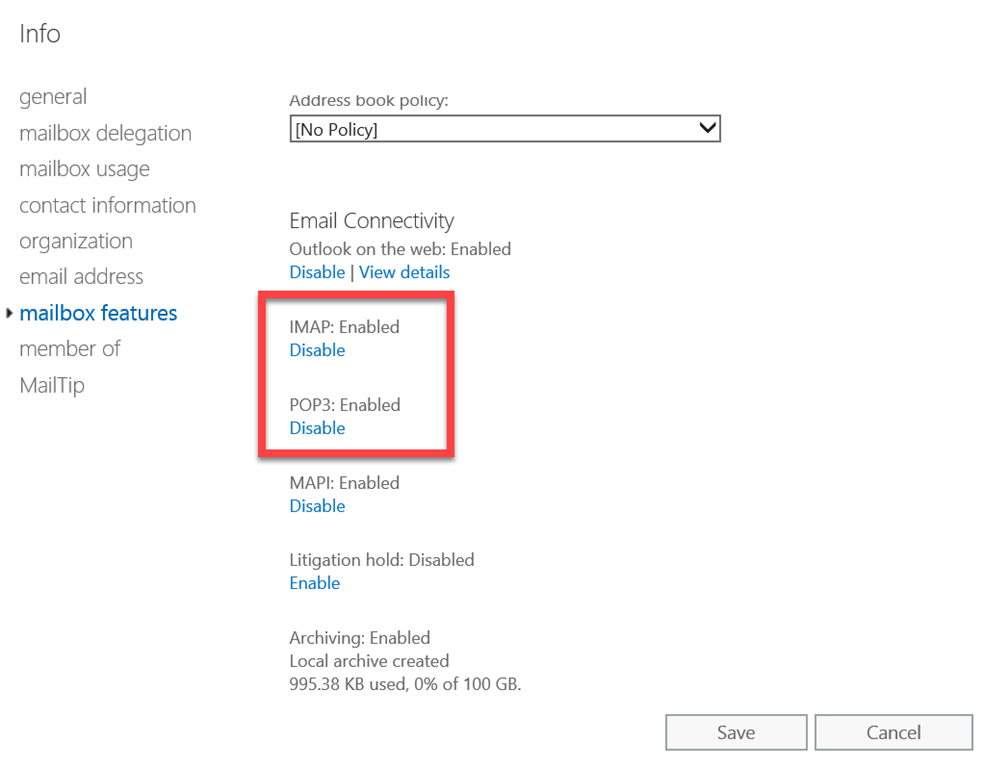Screen dimensions: 984x768
Task: Disable IMAP for this mailbox
Action: point(317,350)
